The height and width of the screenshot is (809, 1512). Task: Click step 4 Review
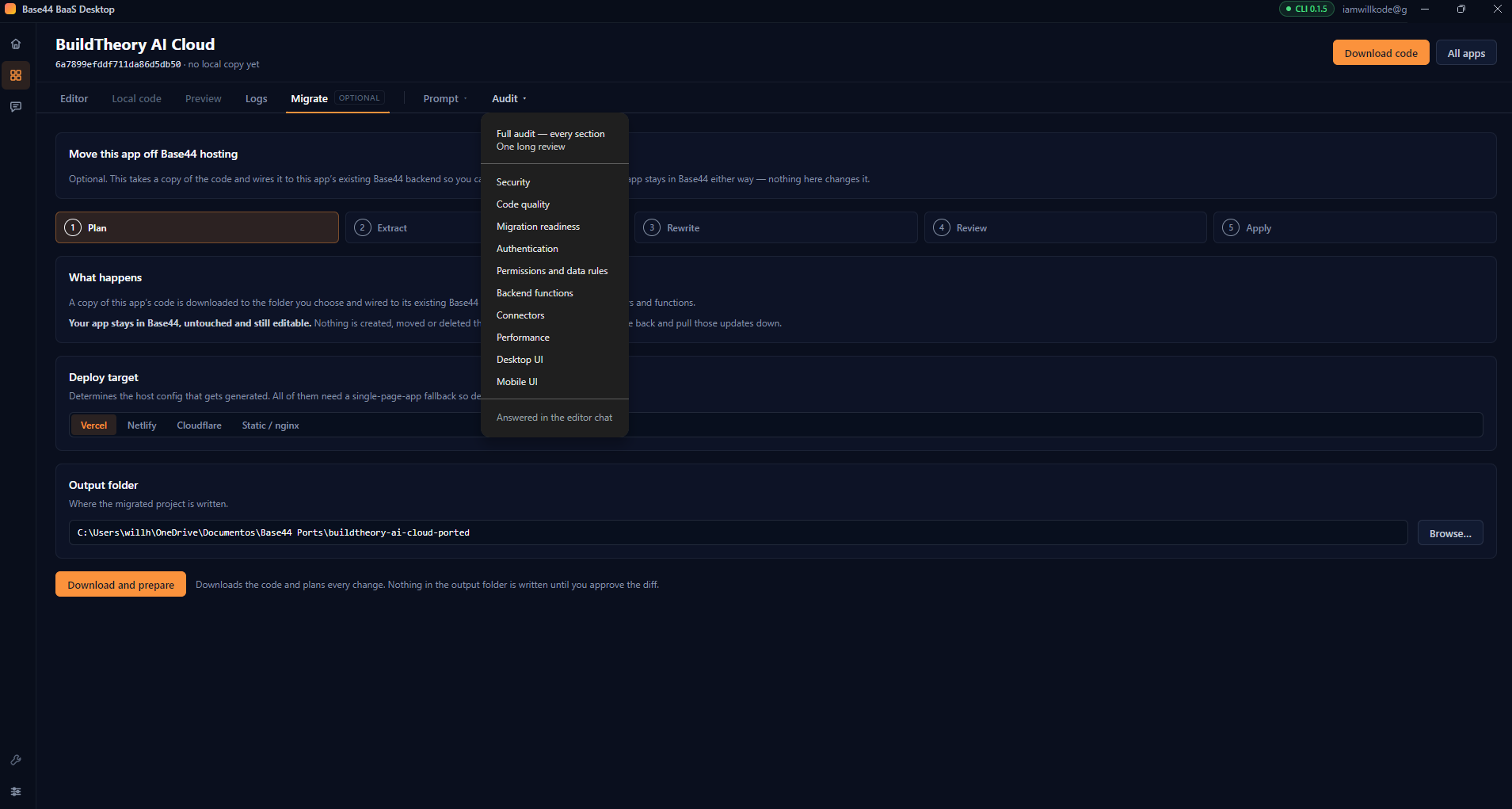click(1065, 227)
